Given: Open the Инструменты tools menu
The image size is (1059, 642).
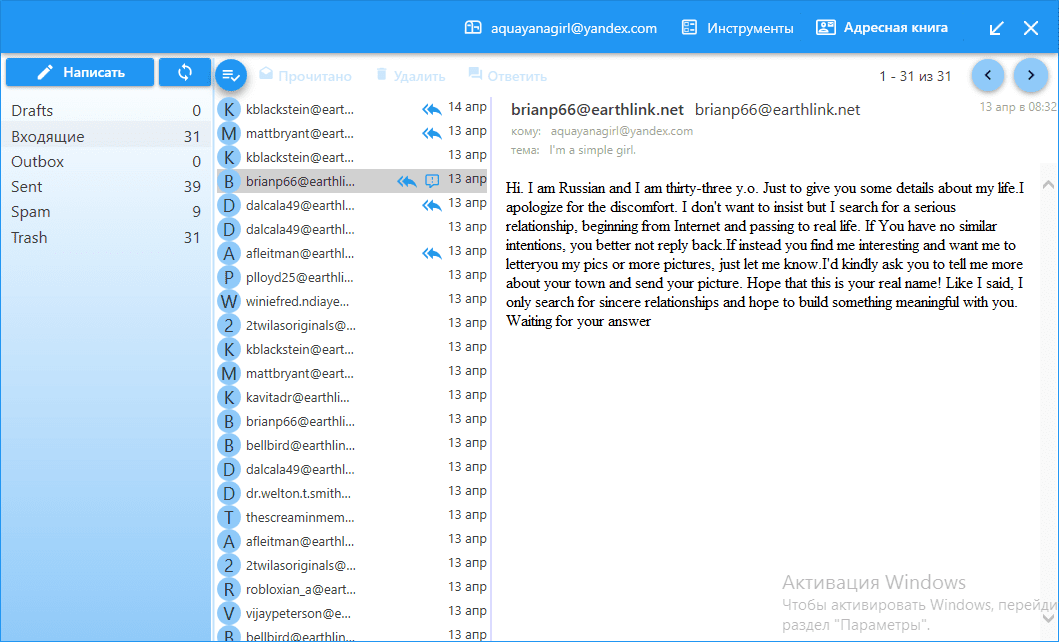Looking at the screenshot, I should (x=738, y=28).
